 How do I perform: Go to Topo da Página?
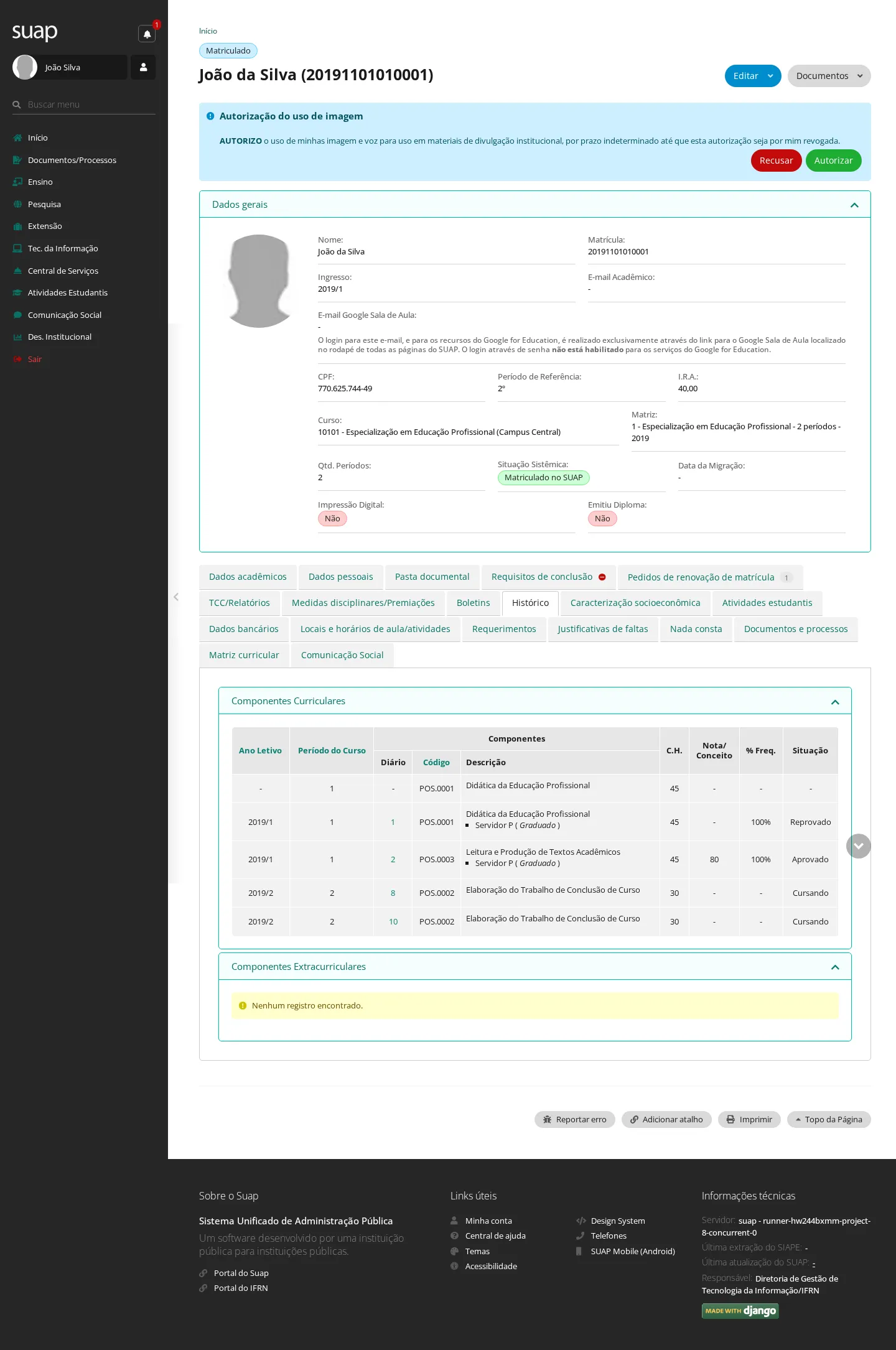829,1119
